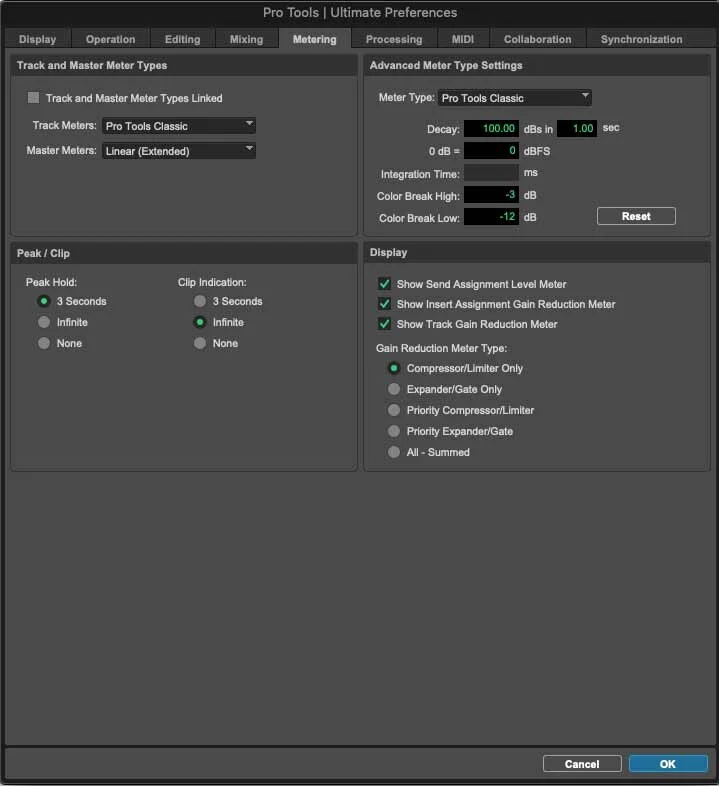Select Peak Hold 3 Seconds
This screenshot has width=719, height=786.
[x=44, y=301]
